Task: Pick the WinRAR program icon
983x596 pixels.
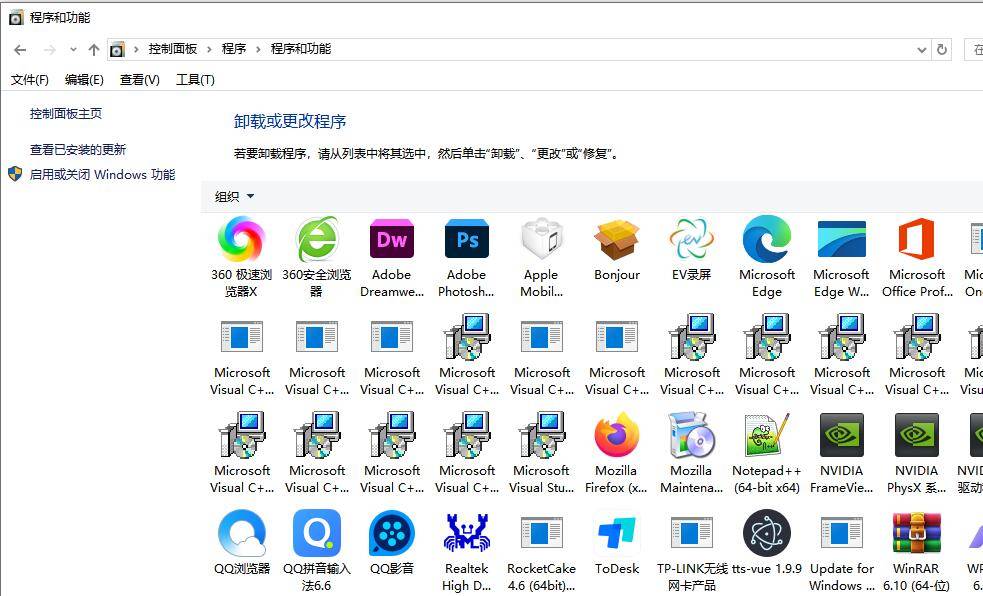Action: [916, 535]
